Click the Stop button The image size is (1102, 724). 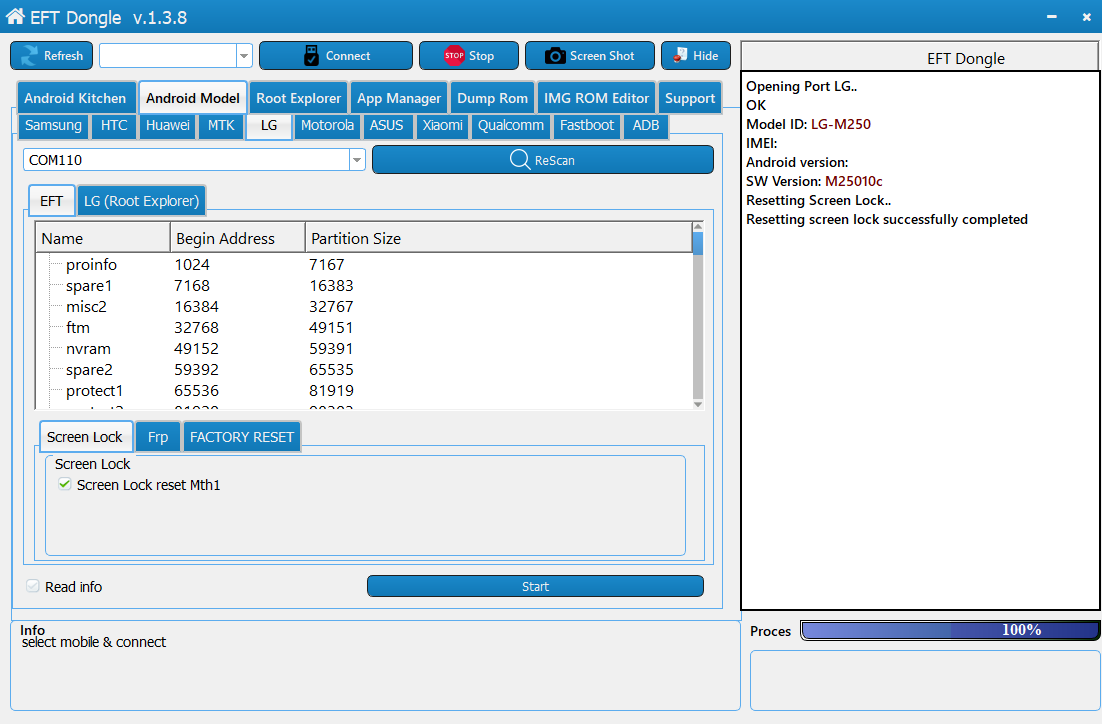[469, 56]
